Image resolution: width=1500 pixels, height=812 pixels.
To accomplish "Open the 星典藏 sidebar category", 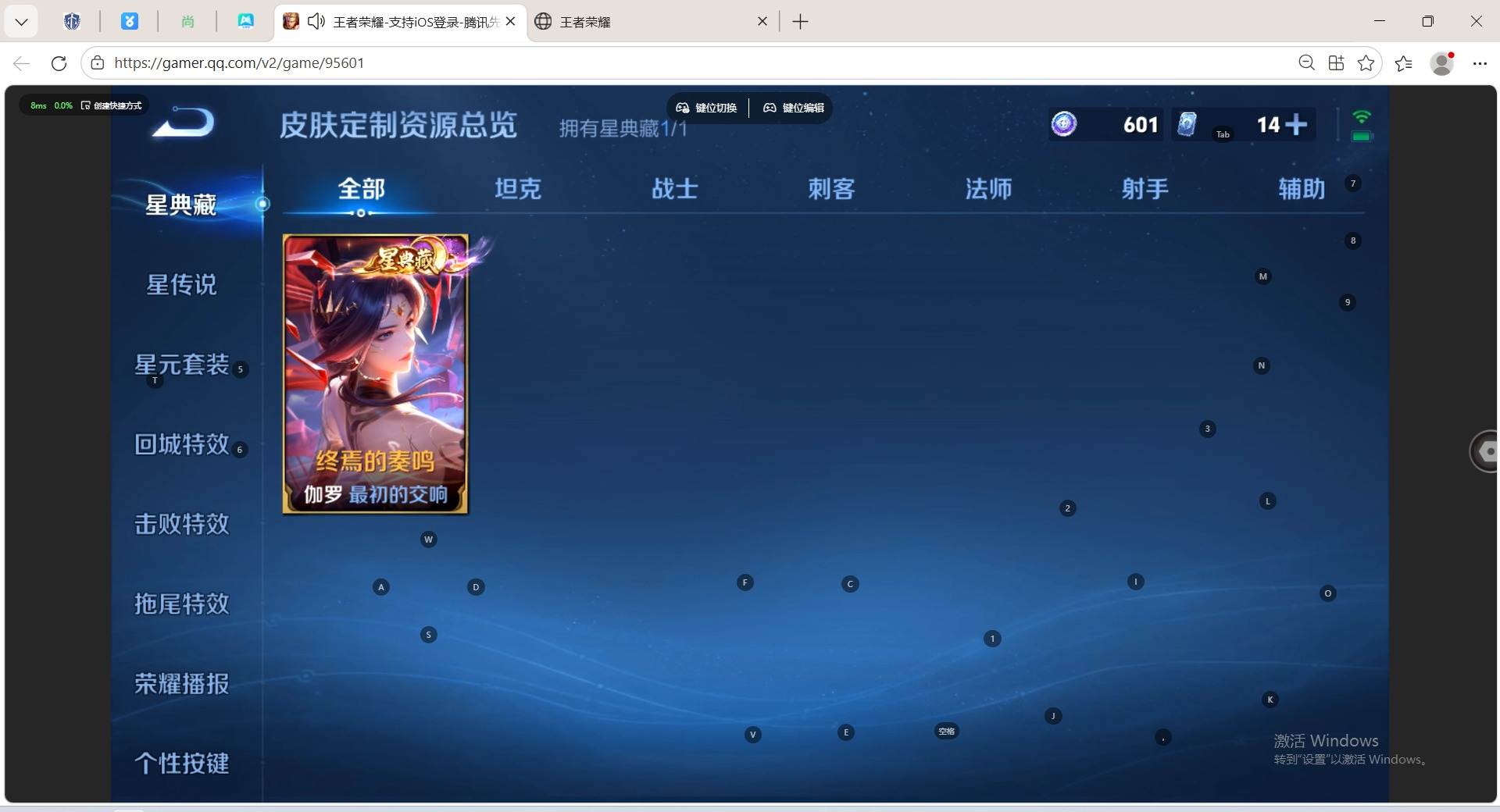I will pos(181,205).
